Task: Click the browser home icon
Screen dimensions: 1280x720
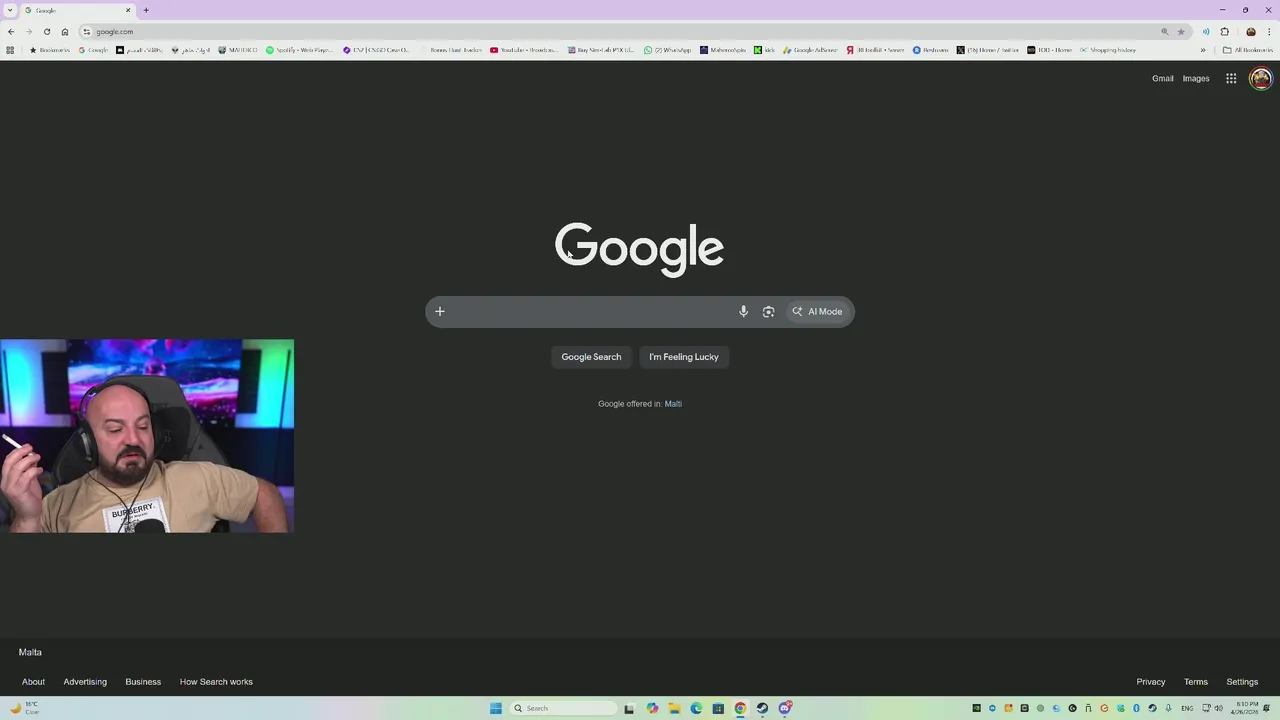Action: pos(65,31)
